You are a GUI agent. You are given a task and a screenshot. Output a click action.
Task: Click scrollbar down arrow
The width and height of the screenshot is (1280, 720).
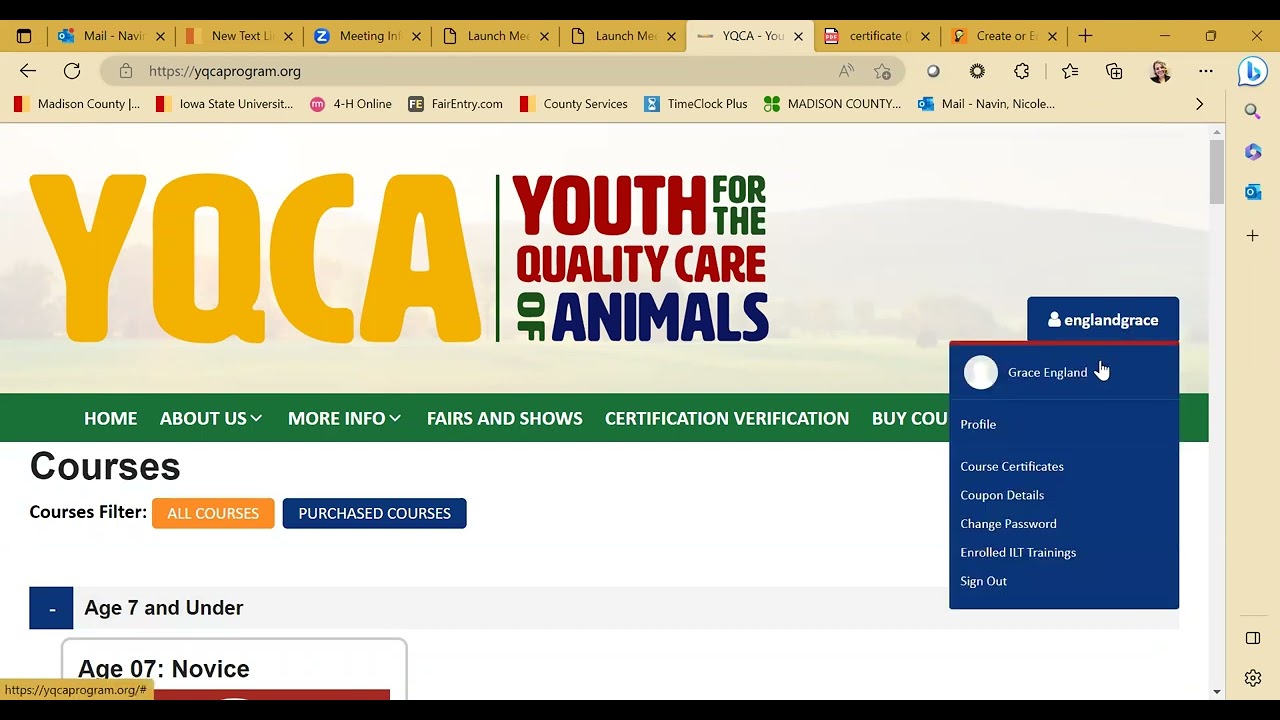pyautogui.click(x=1216, y=691)
